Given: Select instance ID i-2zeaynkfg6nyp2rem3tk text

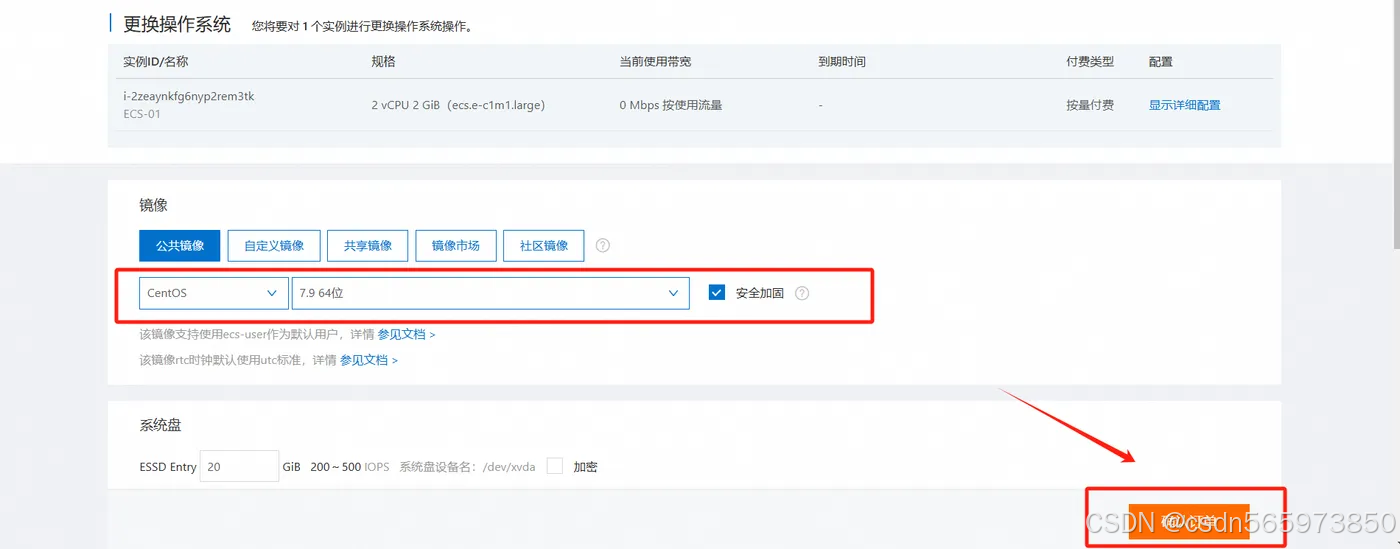Looking at the screenshot, I should click(189, 96).
